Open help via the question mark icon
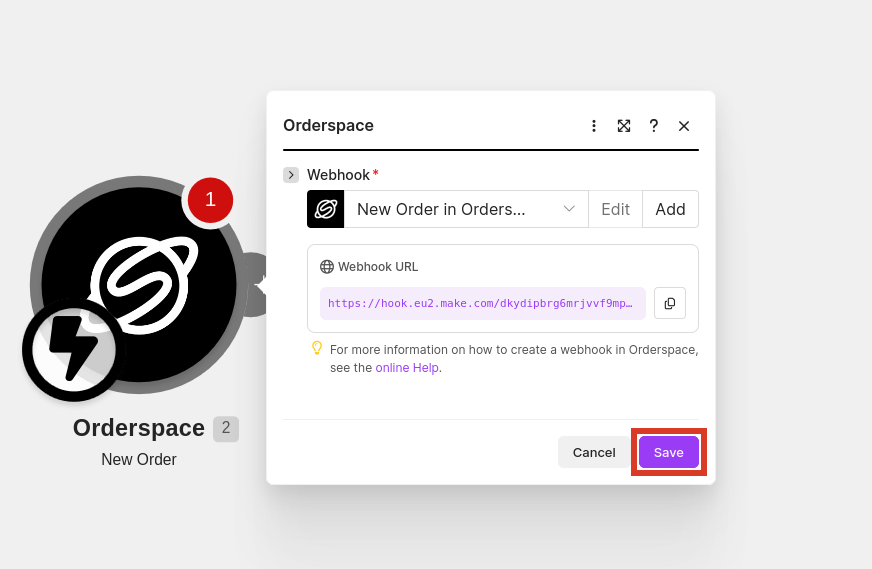The height and width of the screenshot is (569, 872). click(x=653, y=126)
